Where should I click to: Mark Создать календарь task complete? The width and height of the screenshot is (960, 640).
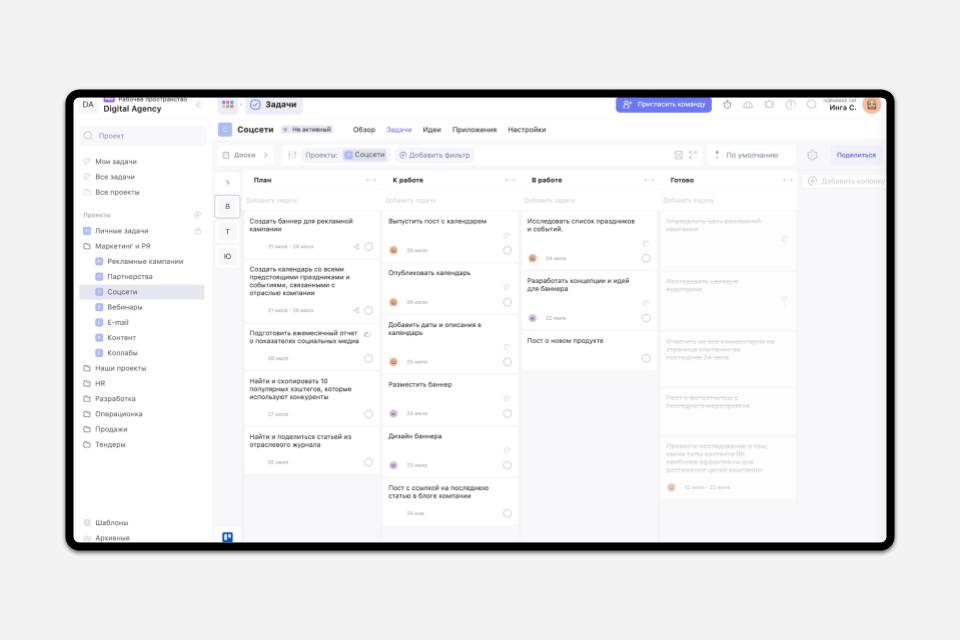pos(369,311)
